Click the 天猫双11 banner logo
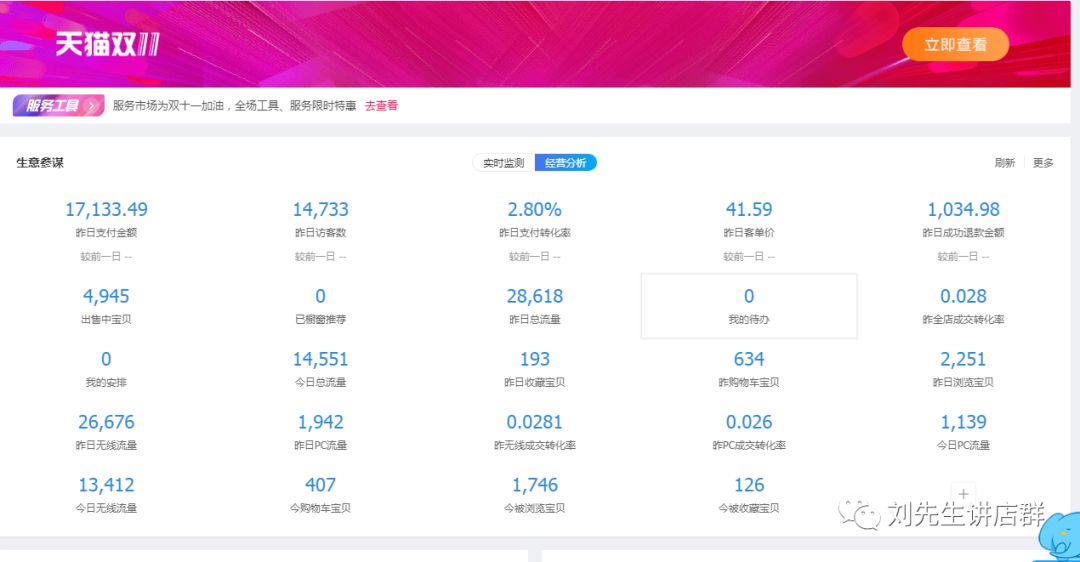The height and width of the screenshot is (562, 1080). point(107,45)
